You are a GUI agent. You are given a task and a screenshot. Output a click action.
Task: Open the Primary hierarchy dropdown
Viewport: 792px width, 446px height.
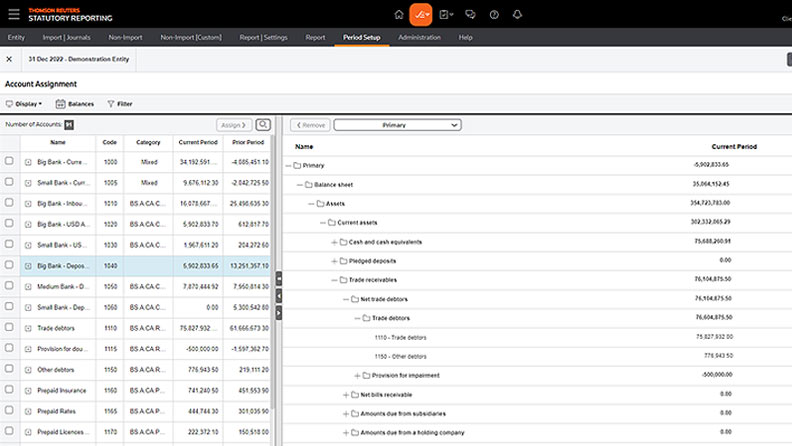tap(397, 125)
